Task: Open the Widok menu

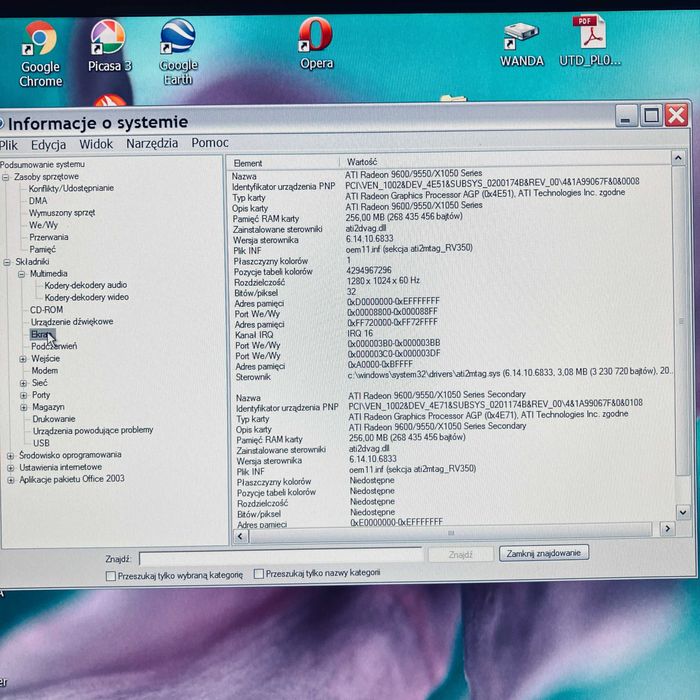Action: pos(96,144)
